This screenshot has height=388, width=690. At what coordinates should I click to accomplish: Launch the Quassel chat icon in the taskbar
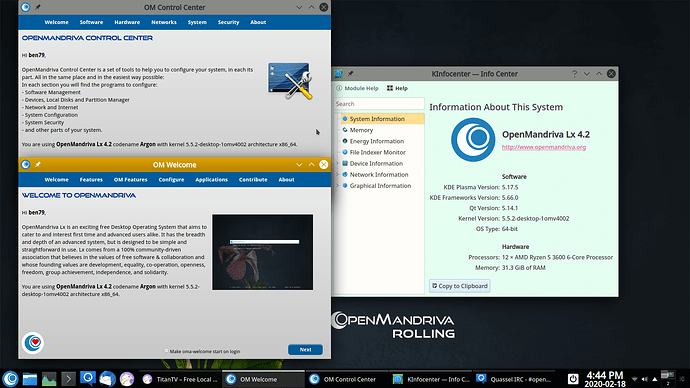tap(88, 379)
